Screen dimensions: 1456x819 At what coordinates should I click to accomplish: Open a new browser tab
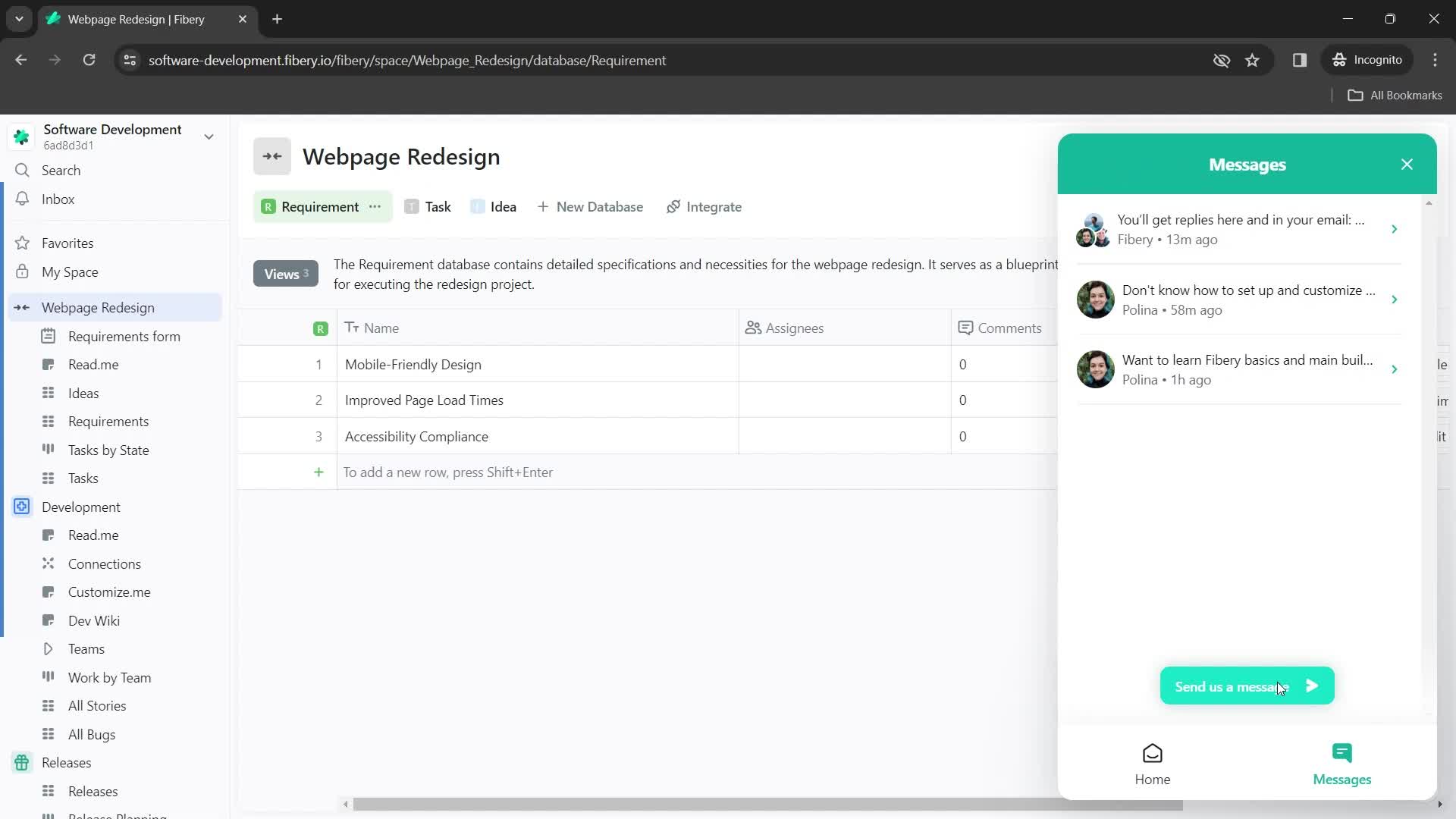[x=277, y=19]
